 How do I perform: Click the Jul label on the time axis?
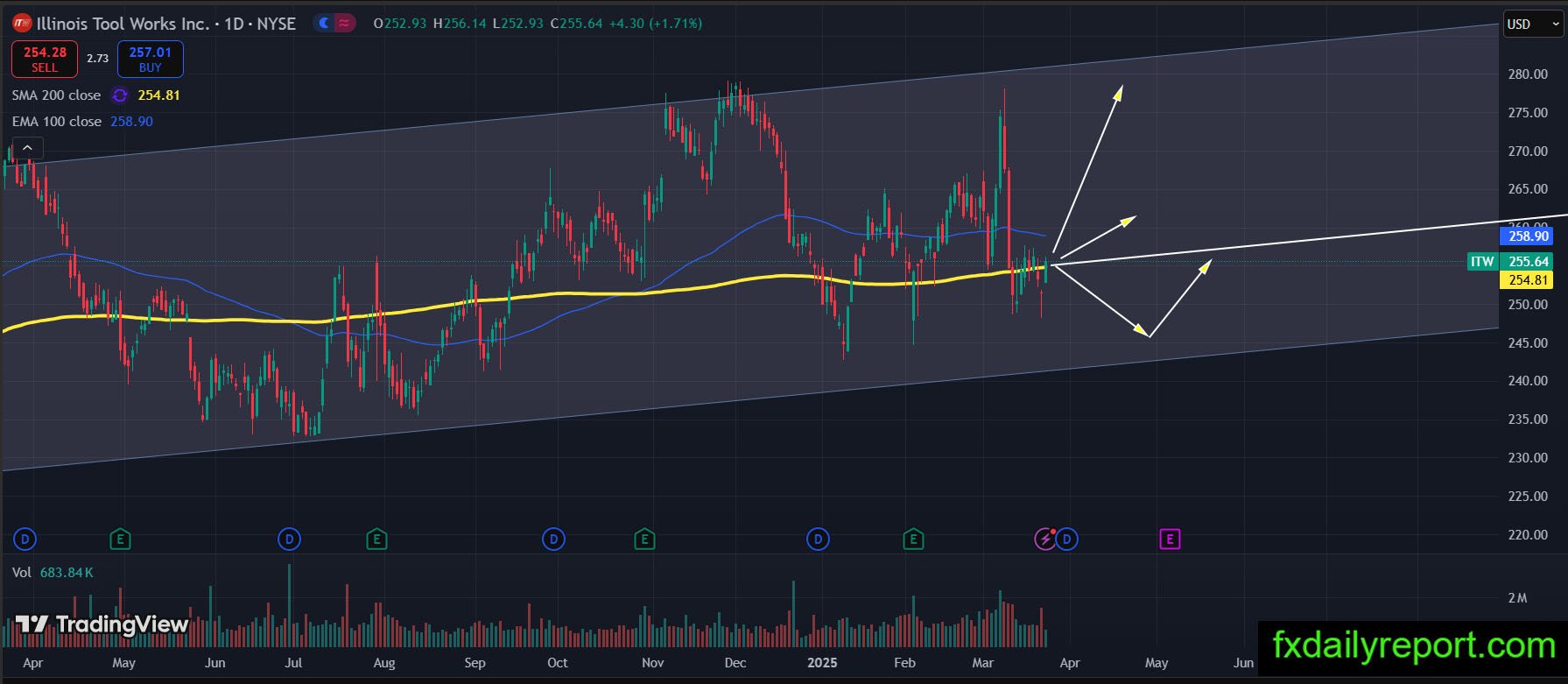coord(293,663)
